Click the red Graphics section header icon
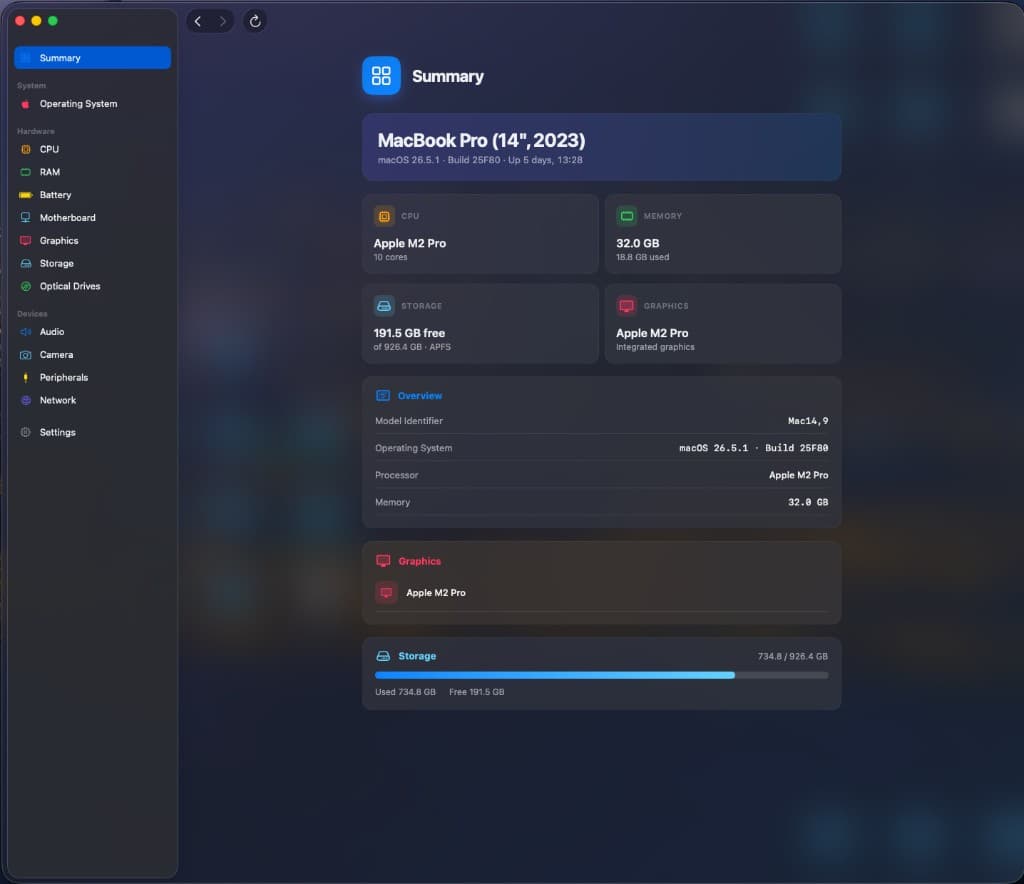Image resolution: width=1024 pixels, height=884 pixels. pos(383,561)
